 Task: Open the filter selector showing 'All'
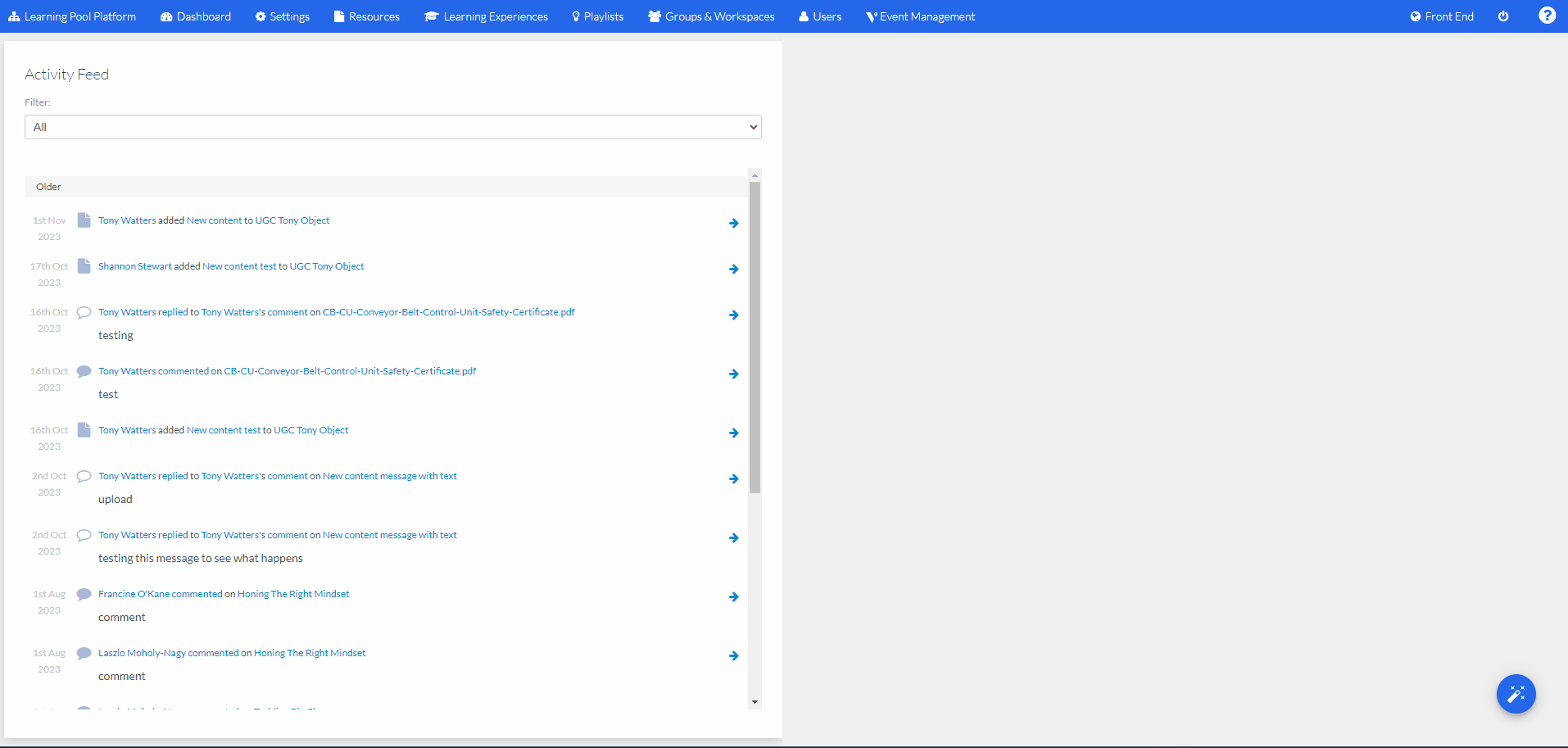[393, 127]
